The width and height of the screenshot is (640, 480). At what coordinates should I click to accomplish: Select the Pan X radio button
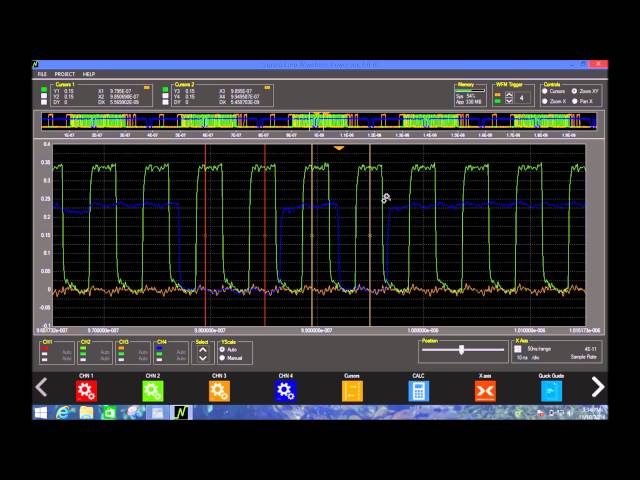click(575, 101)
